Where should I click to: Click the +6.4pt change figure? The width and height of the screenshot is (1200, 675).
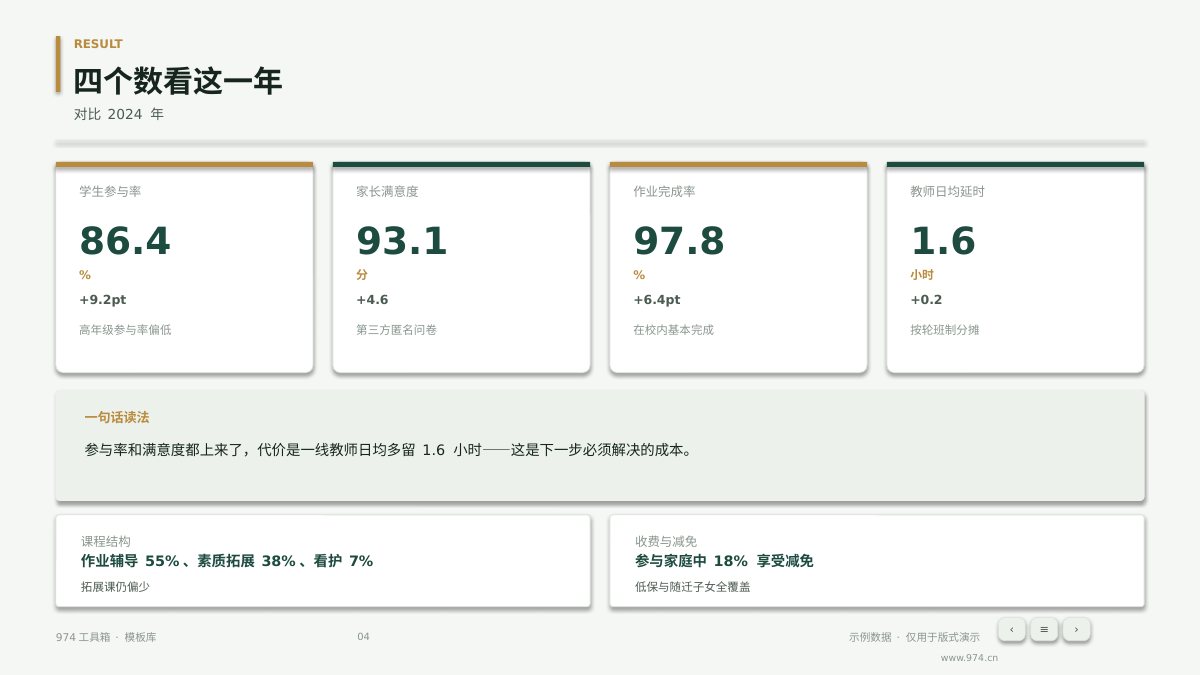pos(657,300)
